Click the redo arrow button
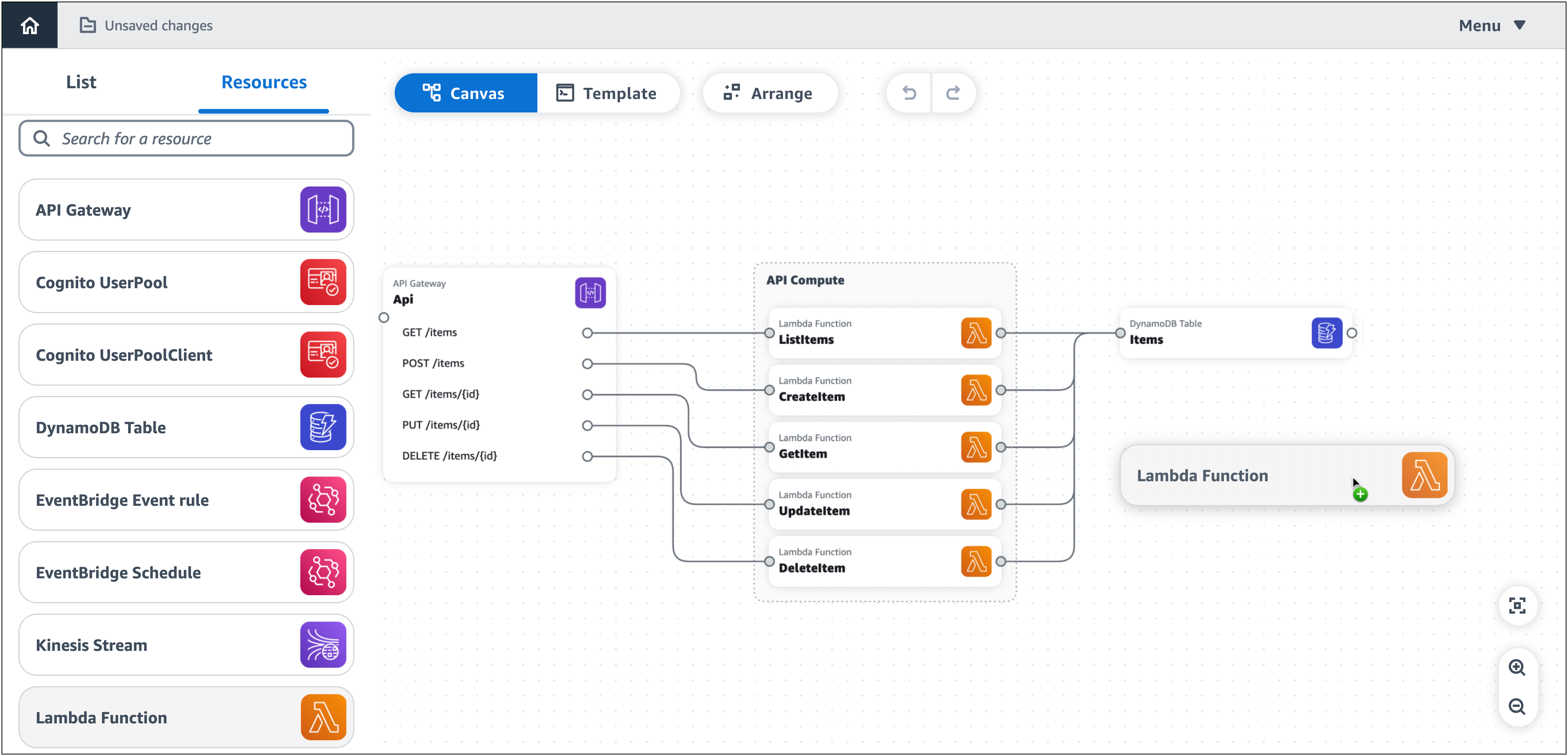This screenshot has width=1568, height=756. (952, 92)
